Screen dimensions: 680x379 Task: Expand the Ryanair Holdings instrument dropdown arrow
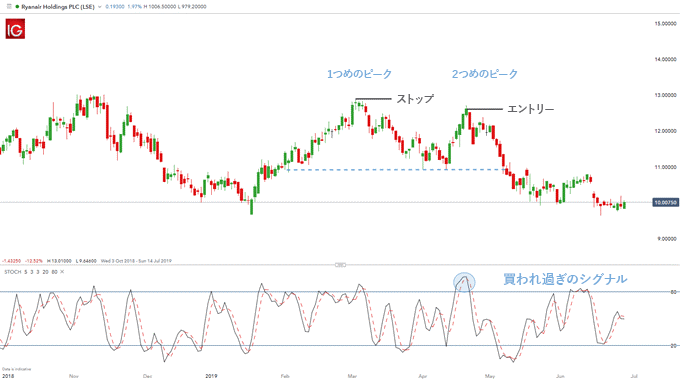pos(100,7)
